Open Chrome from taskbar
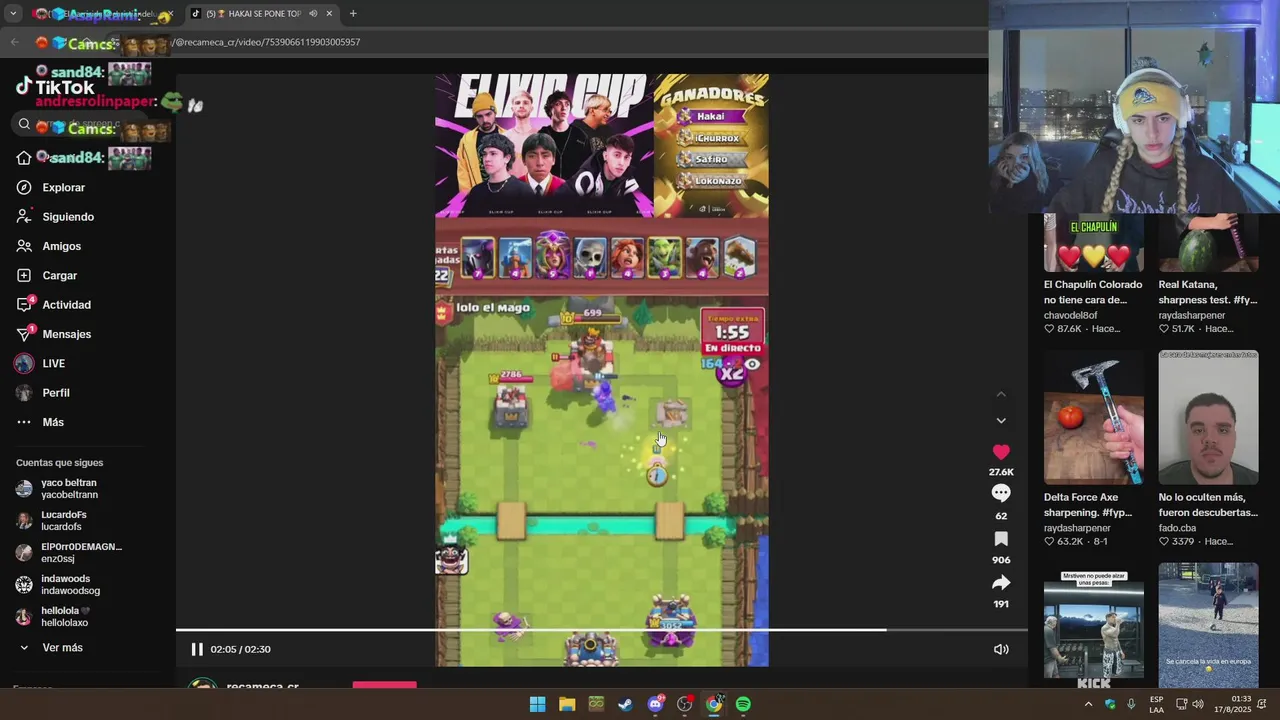The width and height of the screenshot is (1280, 720). click(x=713, y=704)
